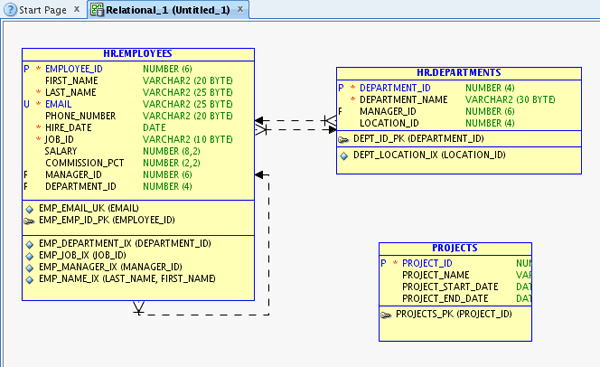Image resolution: width=600 pixels, height=367 pixels.
Task: Click the P marker beside DEPARTMENT_ID in departments
Action: [341, 88]
